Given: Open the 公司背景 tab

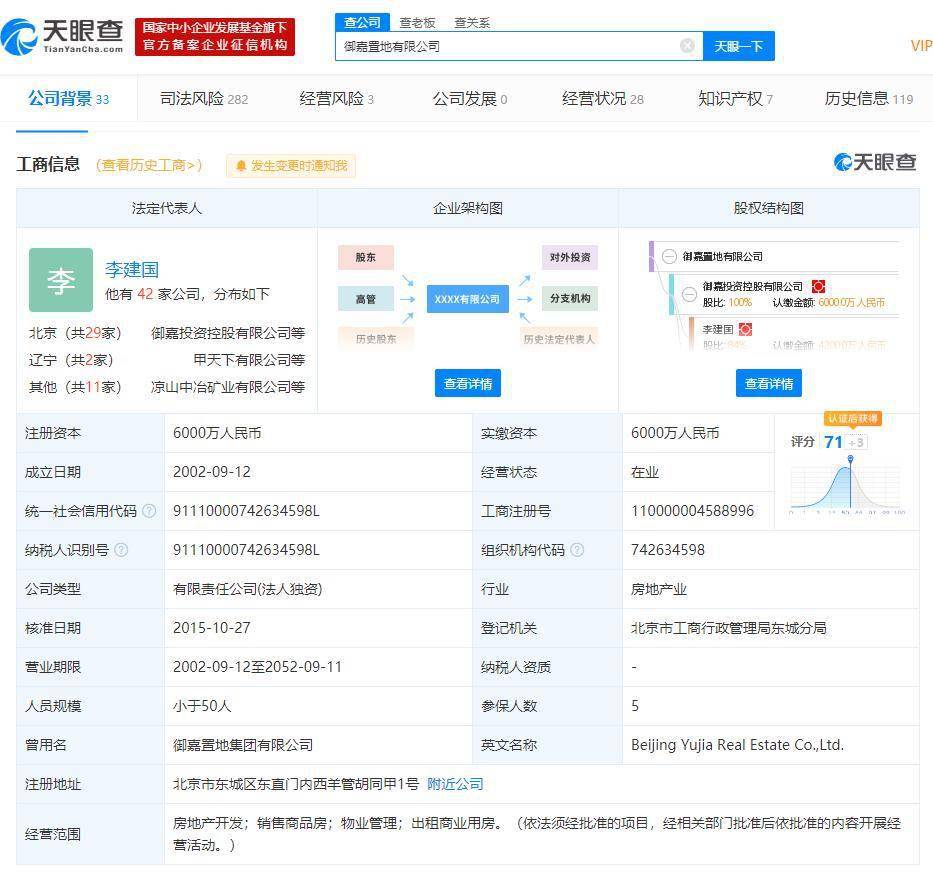Looking at the screenshot, I should [68, 99].
